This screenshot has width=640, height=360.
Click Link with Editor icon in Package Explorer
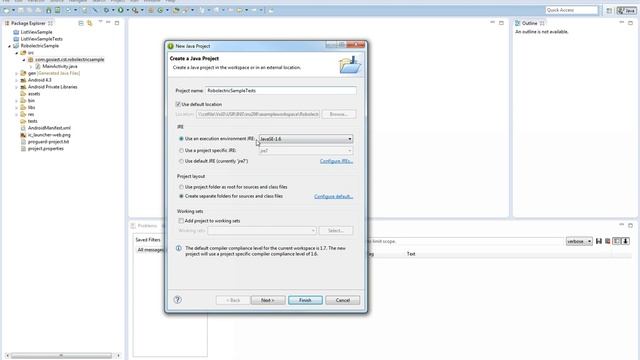click(x=90, y=23)
